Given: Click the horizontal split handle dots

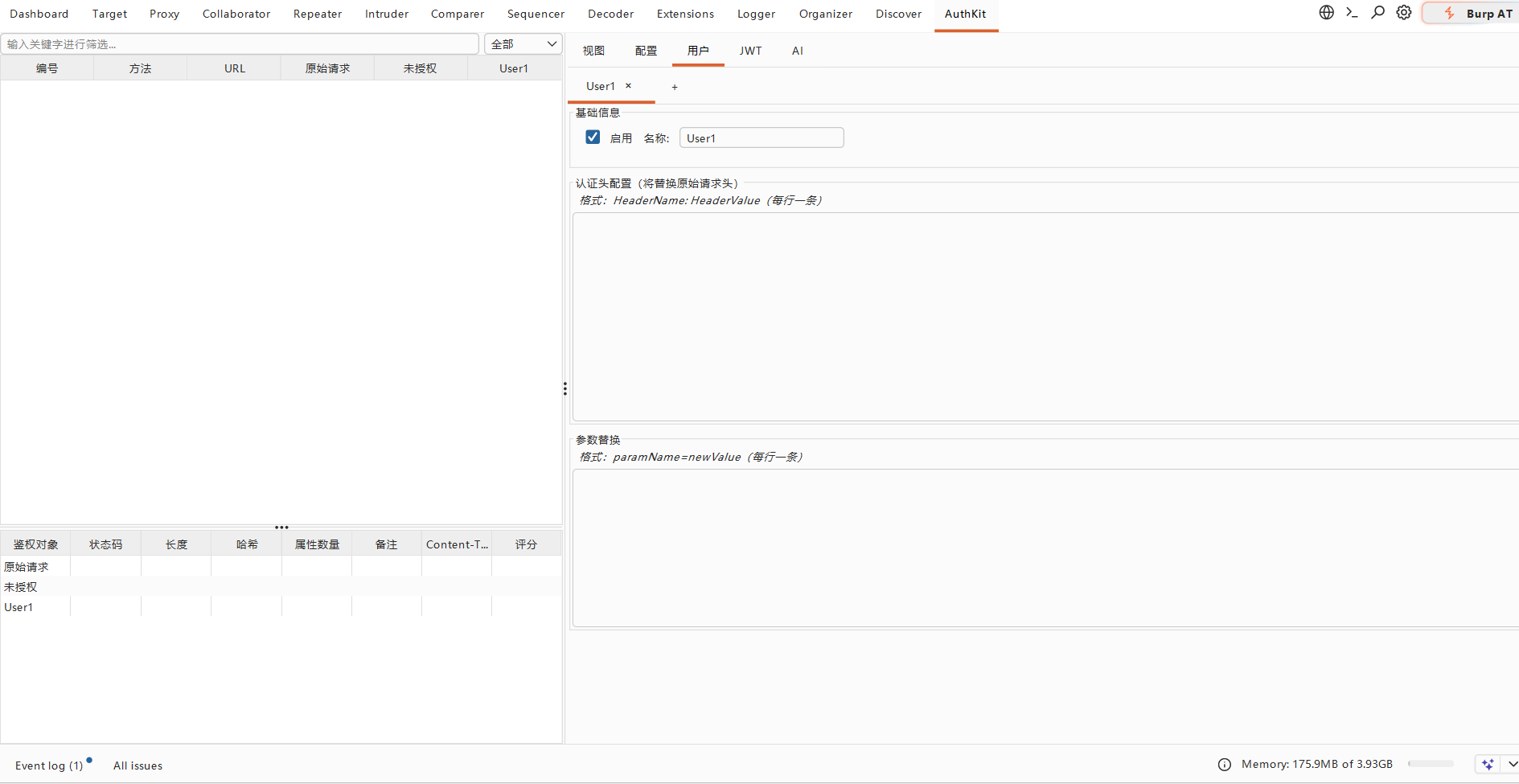Looking at the screenshot, I should point(281,527).
